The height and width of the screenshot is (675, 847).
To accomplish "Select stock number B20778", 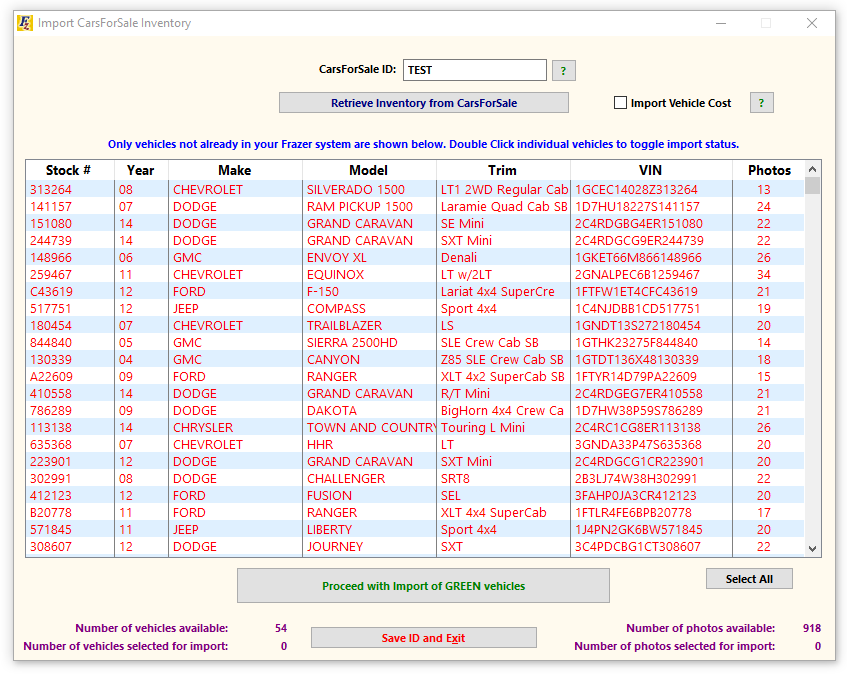I will pyautogui.click(x=51, y=513).
